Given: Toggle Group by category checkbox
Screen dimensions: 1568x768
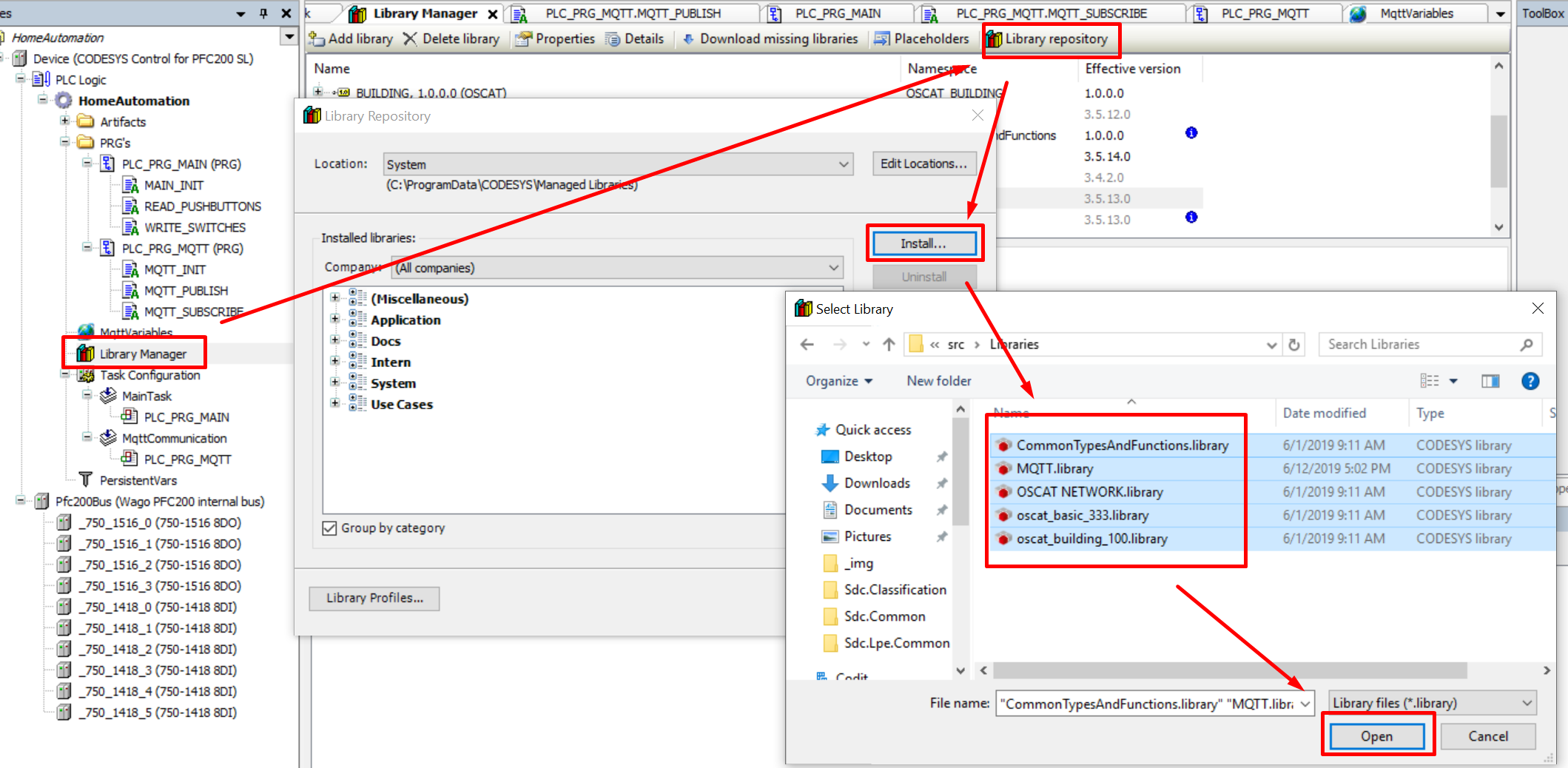Looking at the screenshot, I should pos(330,528).
